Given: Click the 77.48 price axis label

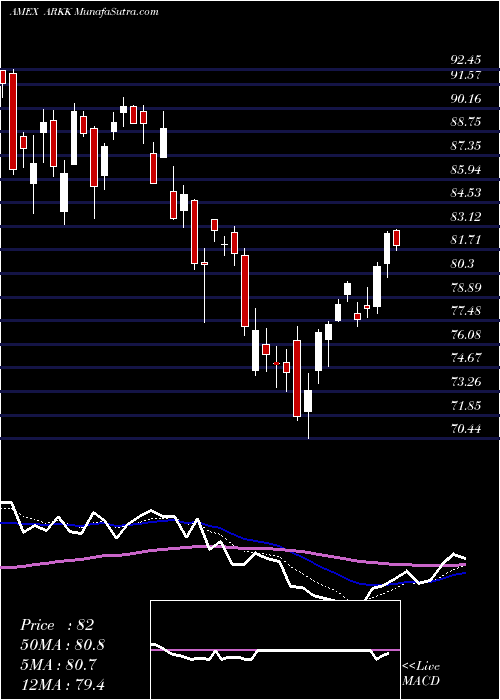Looking at the screenshot, I should 466,311.
